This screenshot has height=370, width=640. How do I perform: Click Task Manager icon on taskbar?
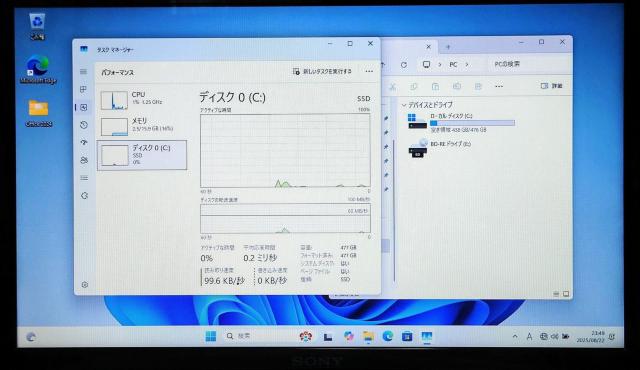point(427,336)
